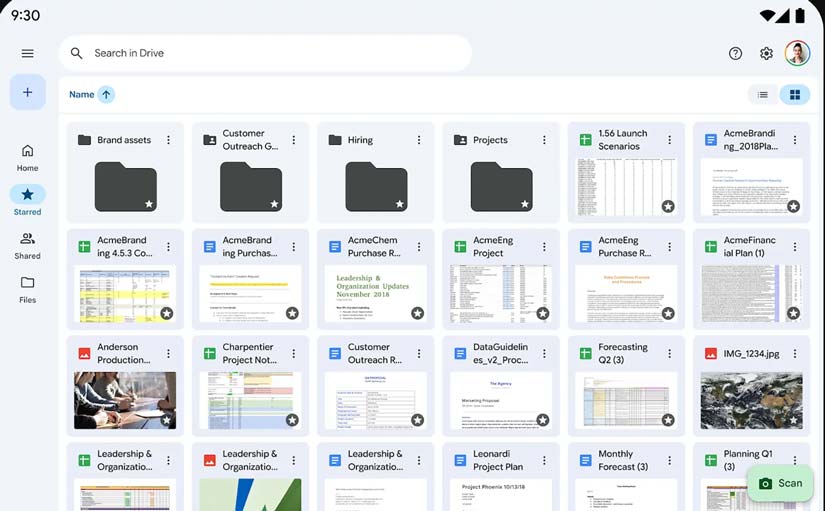Image resolution: width=825 pixels, height=511 pixels.
Task: Open the AcmeBranding Purchas document title
Action: [x=249, y=247]
